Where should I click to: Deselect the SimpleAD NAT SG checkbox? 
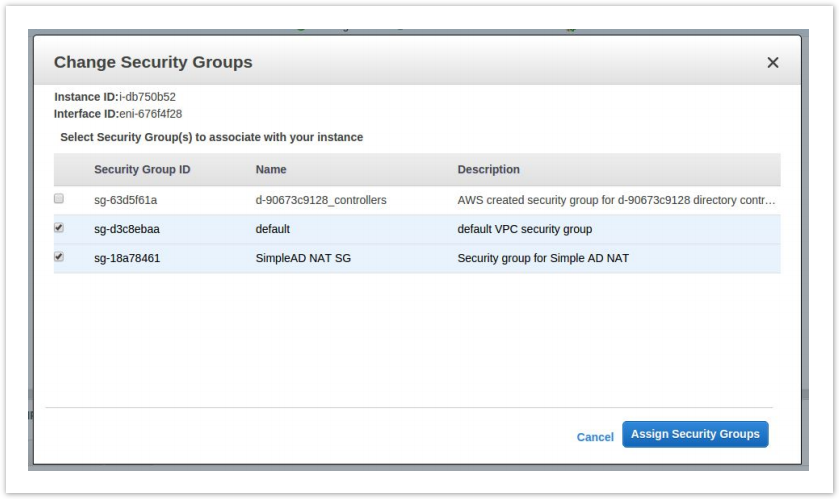[59, 257]
